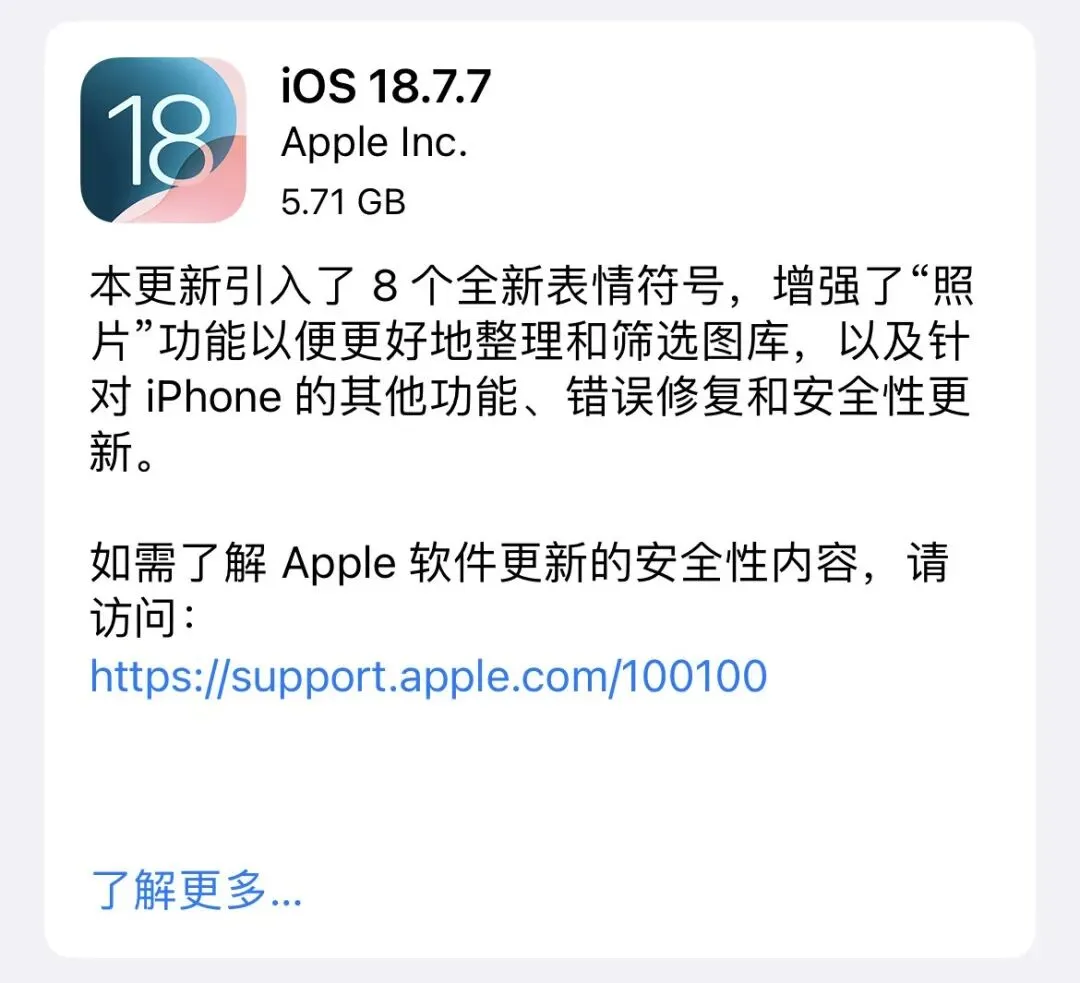Click the 访问： text above the URL

click(x=143, y=619)
